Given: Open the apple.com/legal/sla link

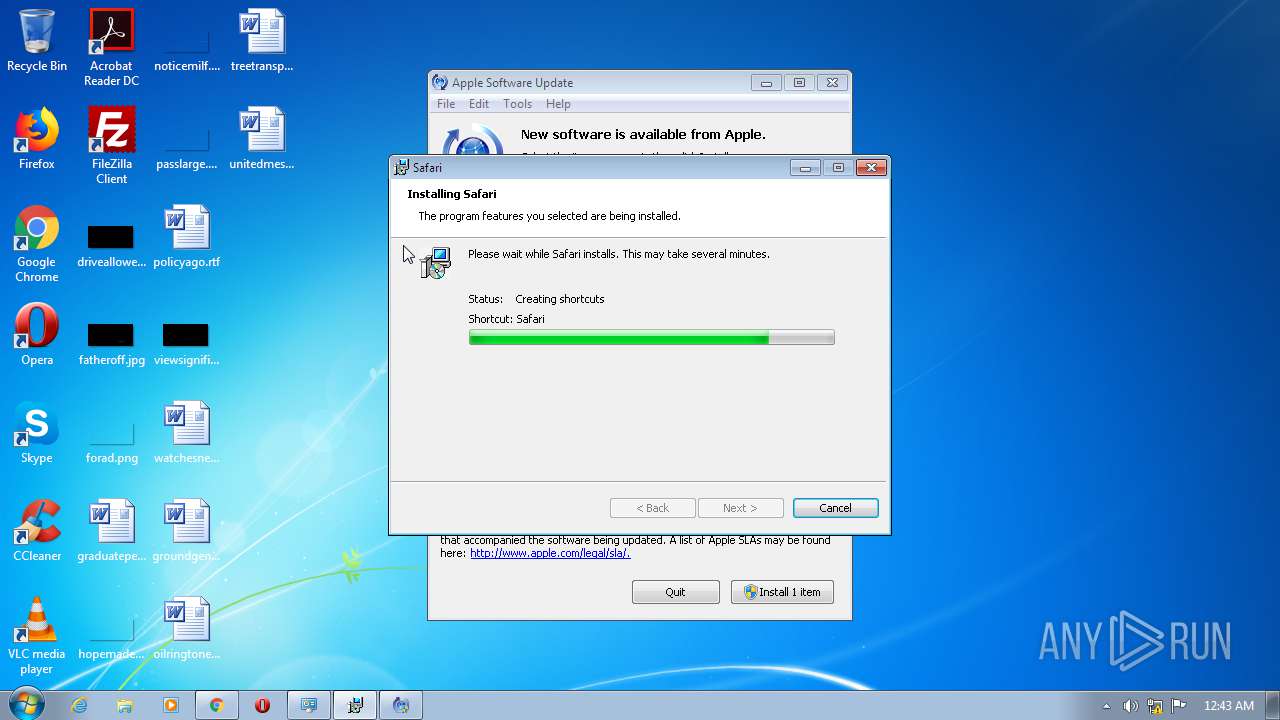Looking at the screenshot, I should (550, 553).
